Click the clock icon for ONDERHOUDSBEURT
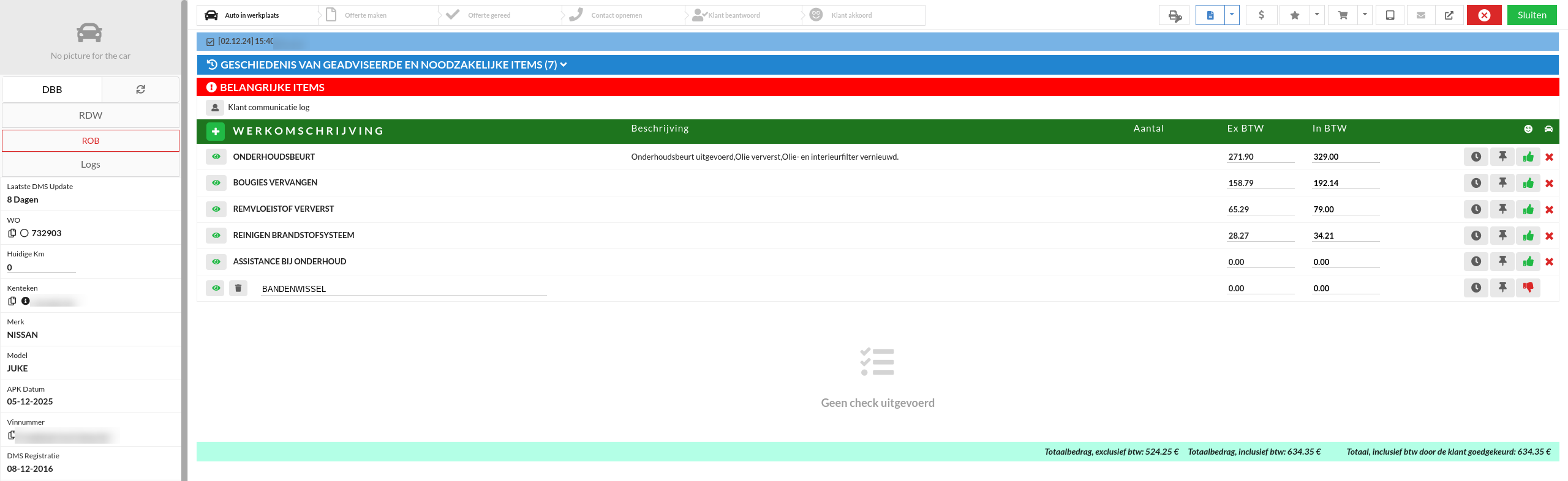The width and height of the screenshot is (1568, 481). click(1476, 157)
